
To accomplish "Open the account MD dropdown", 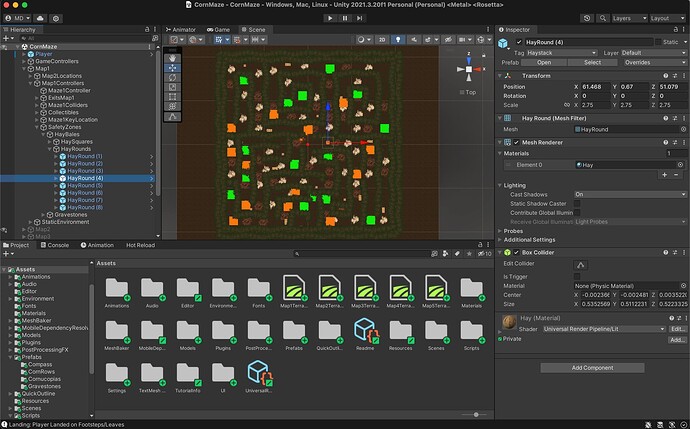I will (17, 18).
